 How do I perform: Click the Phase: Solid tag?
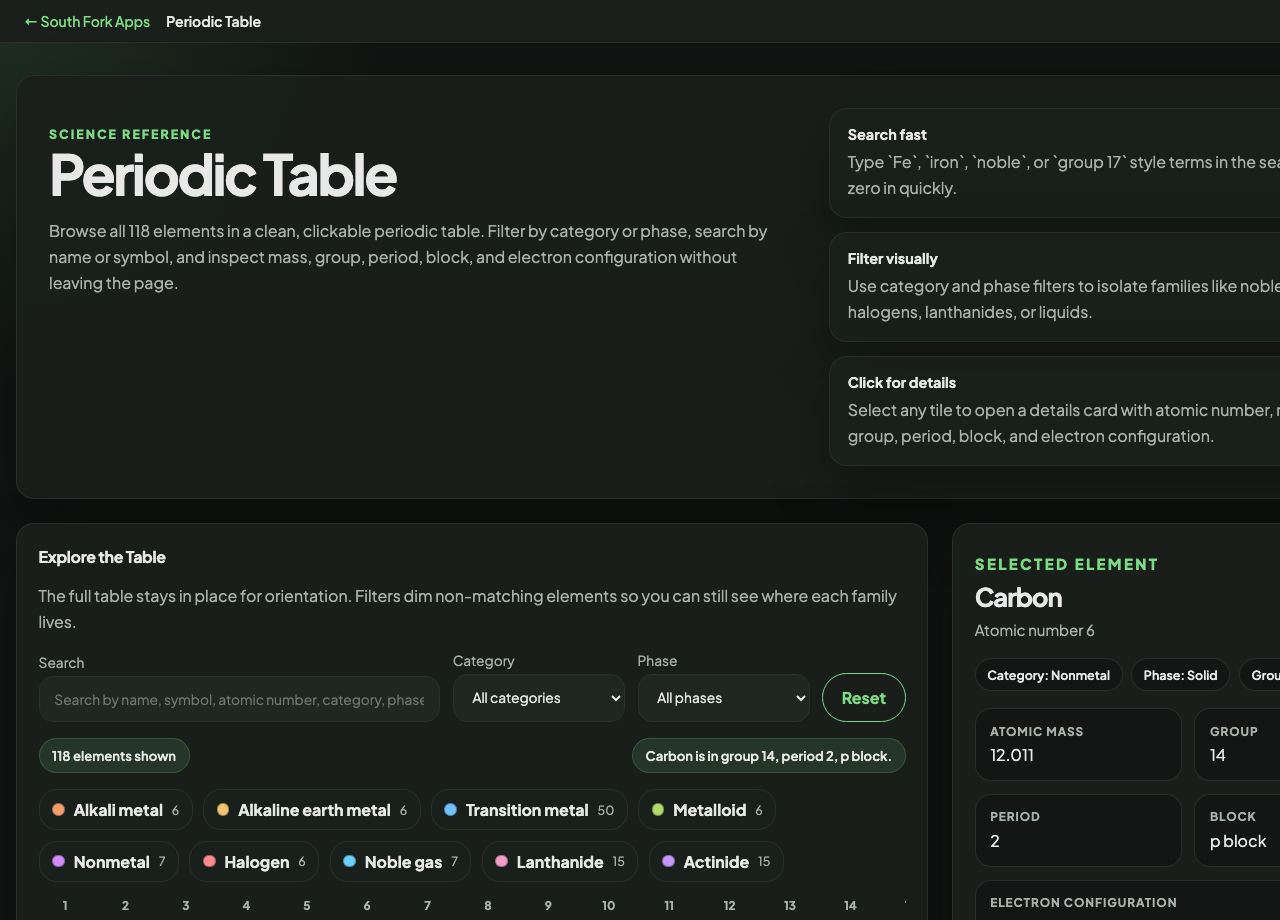point(1180,675)
